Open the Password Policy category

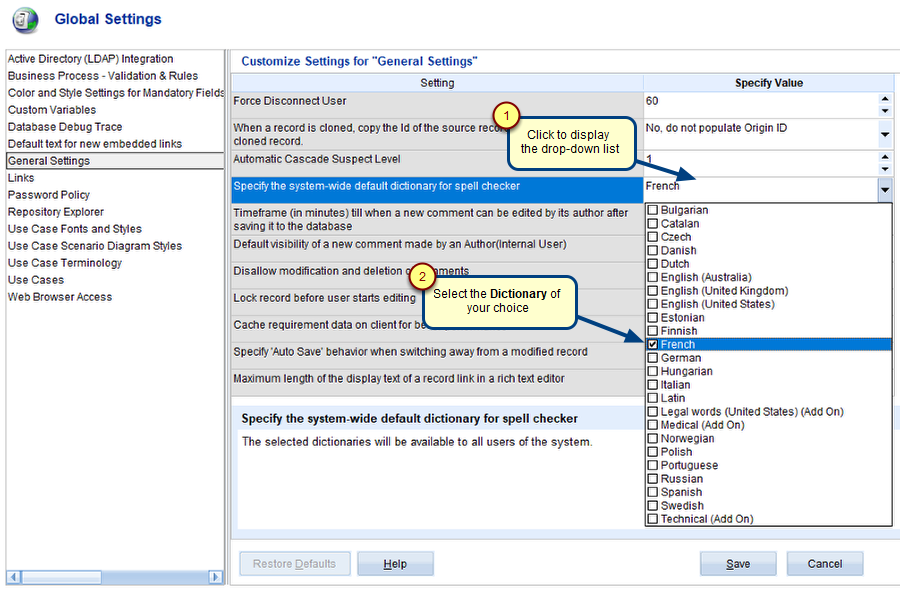(x=49, y=195)
